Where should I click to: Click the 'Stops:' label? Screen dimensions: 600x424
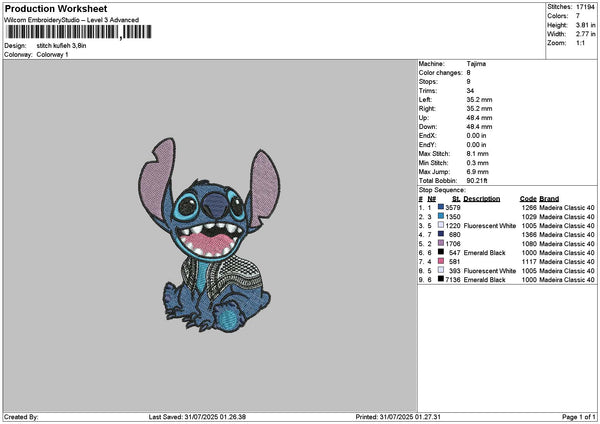click(x=428, y=82)
